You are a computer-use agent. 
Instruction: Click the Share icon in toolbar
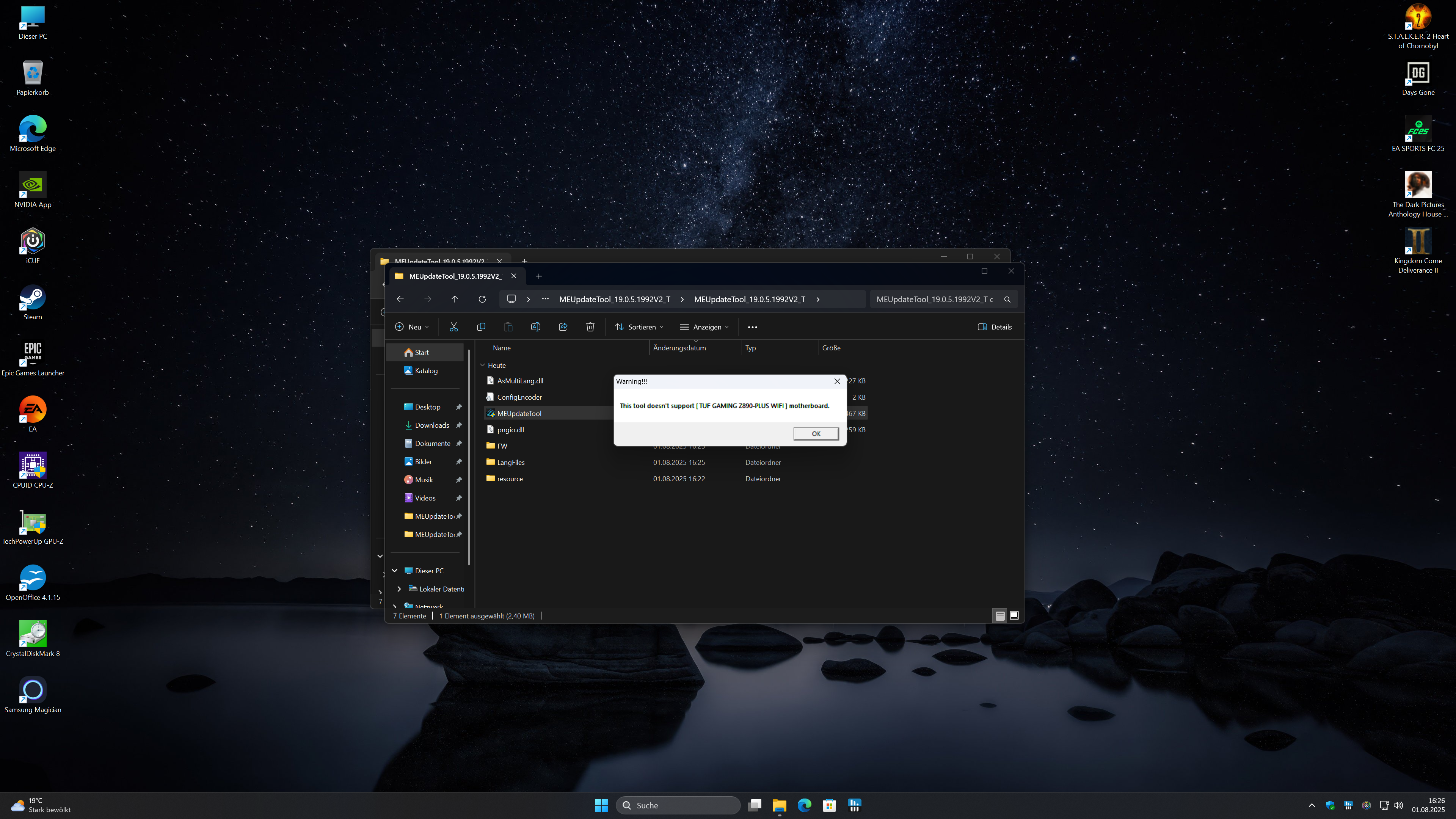point(563,327)
